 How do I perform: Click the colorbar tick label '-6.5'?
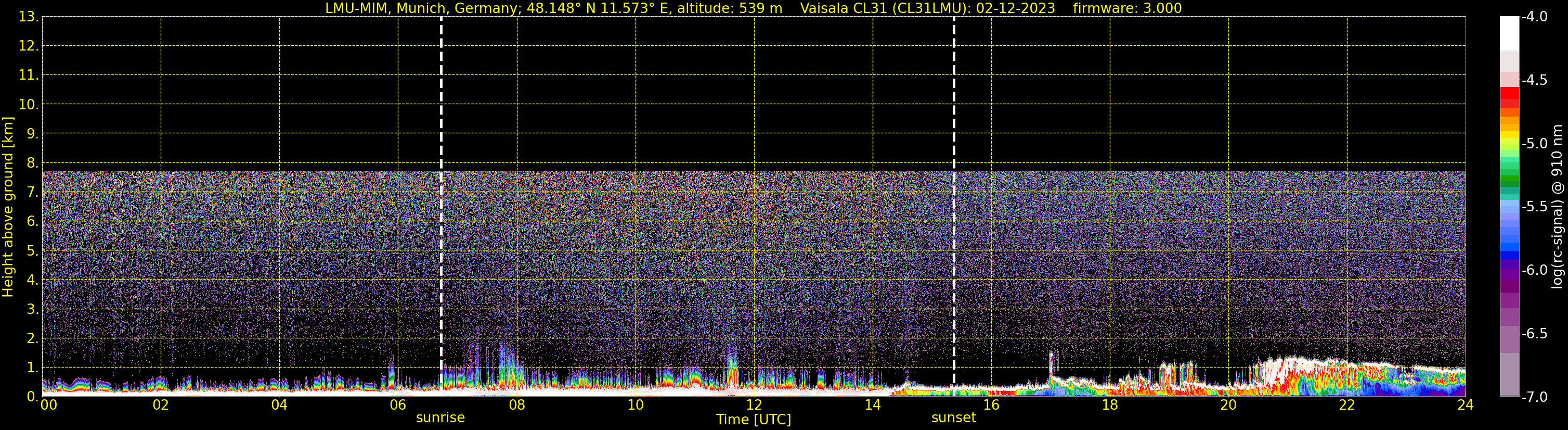[1534, 334]
